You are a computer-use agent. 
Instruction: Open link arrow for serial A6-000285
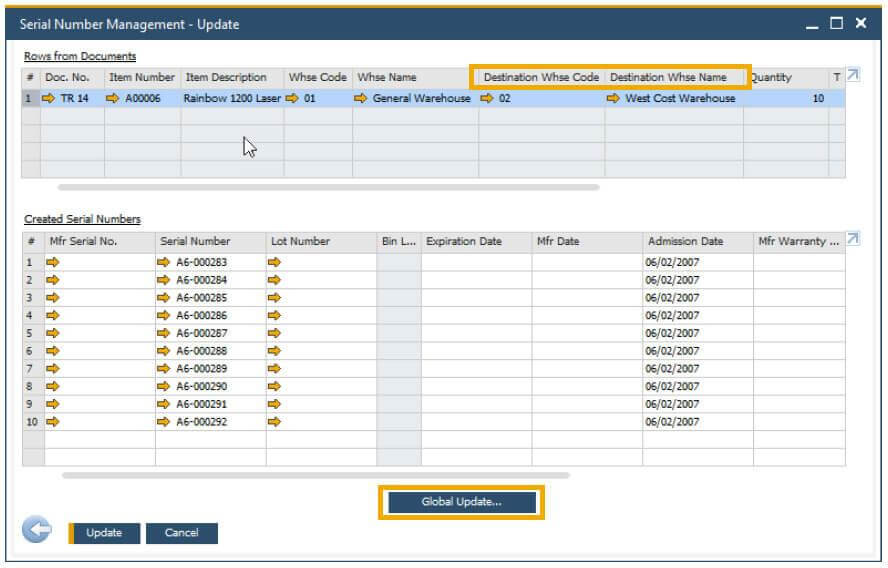point(163,297)
